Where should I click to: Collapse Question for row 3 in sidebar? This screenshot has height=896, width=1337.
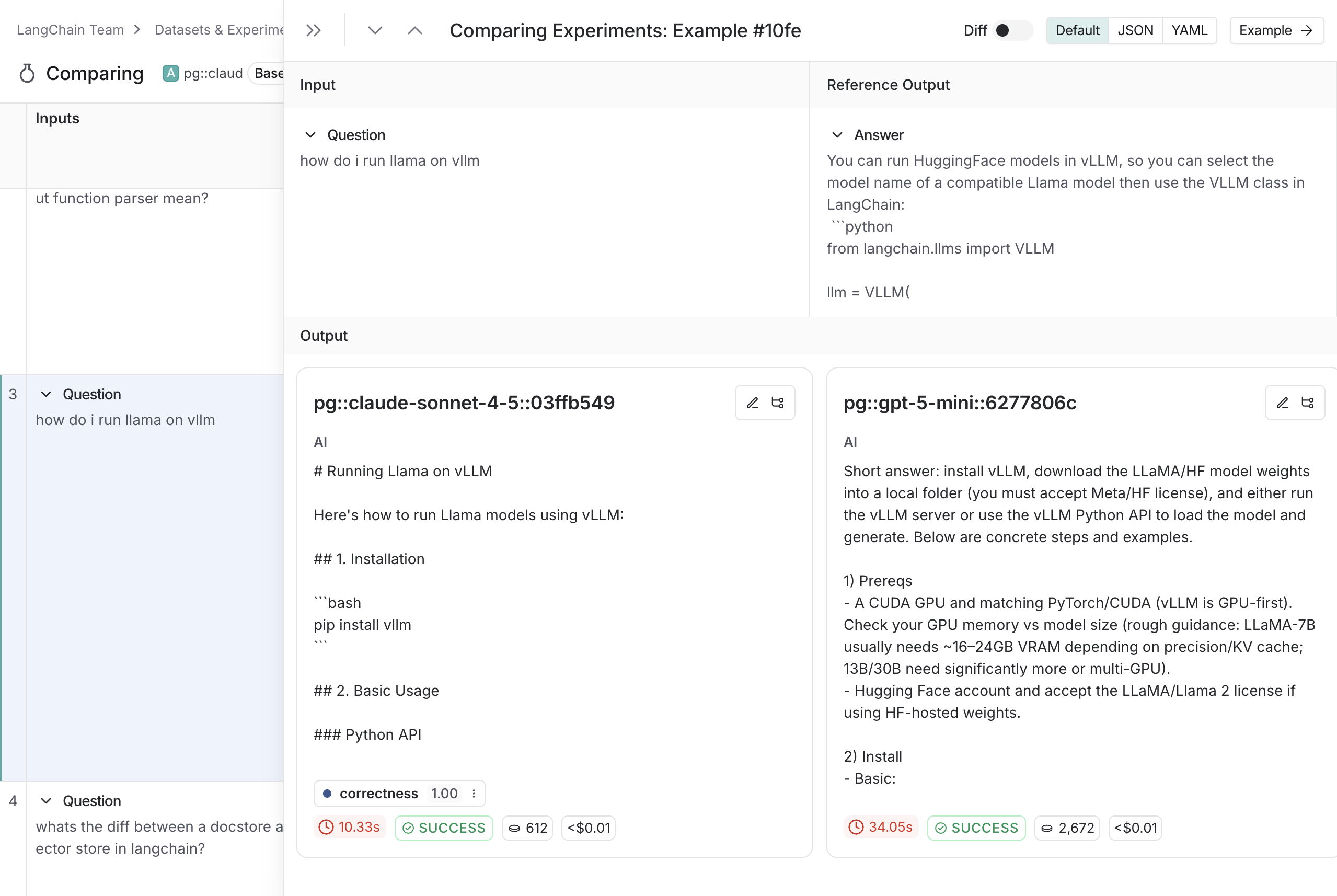click(x=47, y=394)
